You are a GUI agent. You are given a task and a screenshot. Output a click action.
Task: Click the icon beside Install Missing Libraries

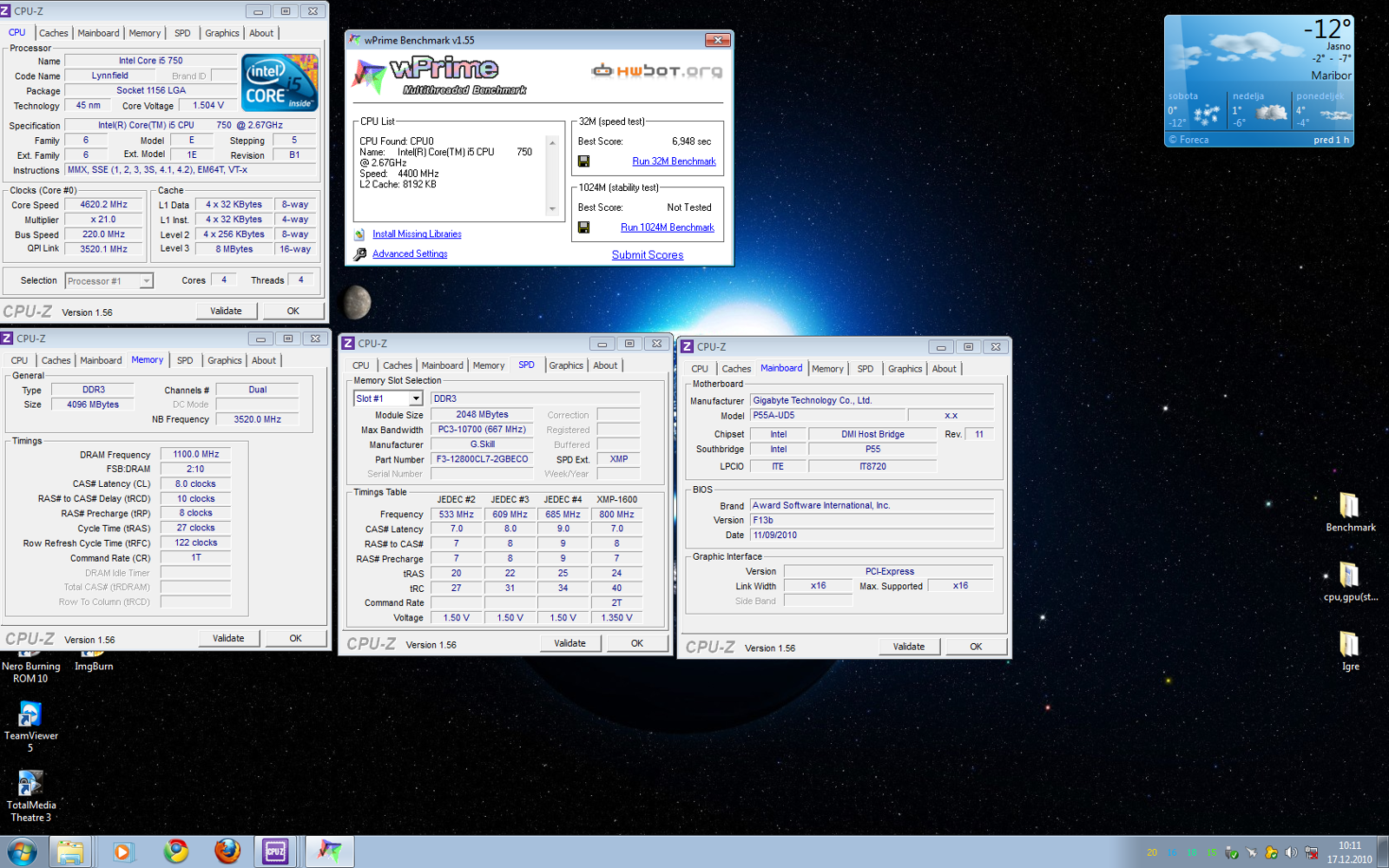coord(359,234)
